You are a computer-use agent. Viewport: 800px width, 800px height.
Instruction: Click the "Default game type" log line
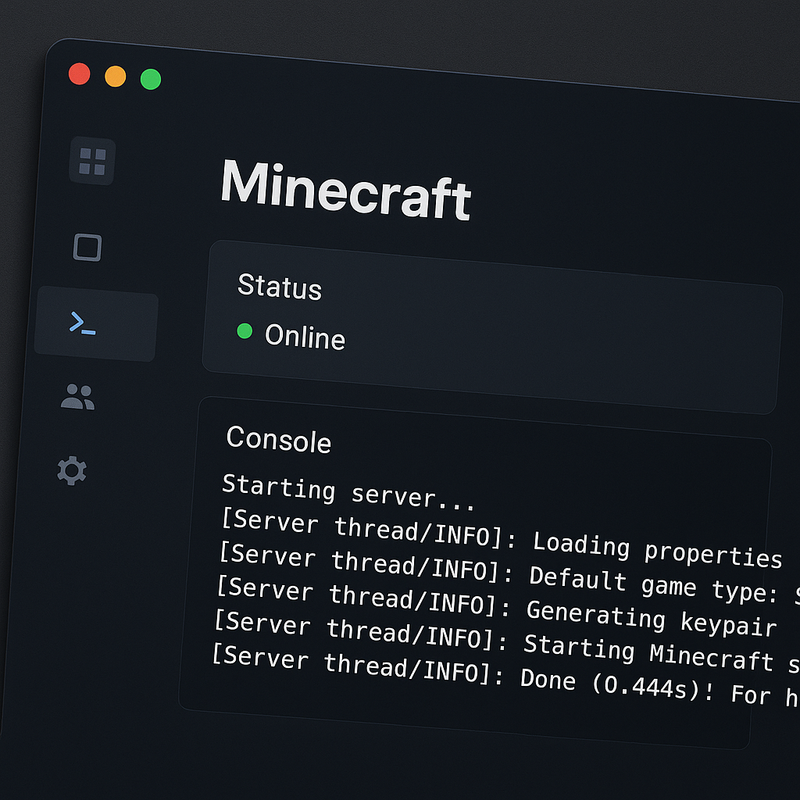(x=509, y=574)
